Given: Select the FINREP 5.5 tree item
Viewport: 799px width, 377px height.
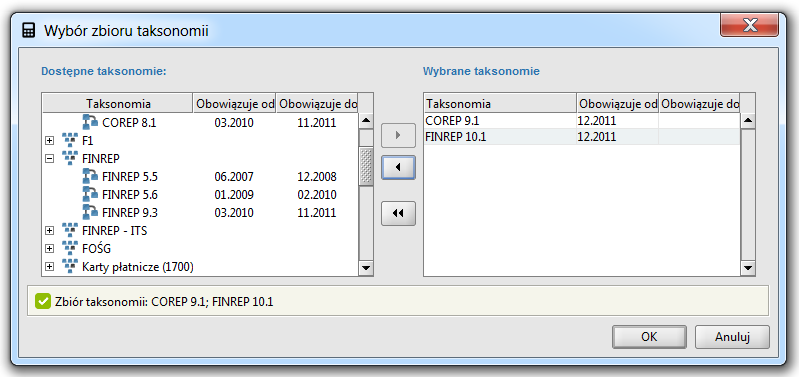Looking at the screenshot, I should [130, 177].
